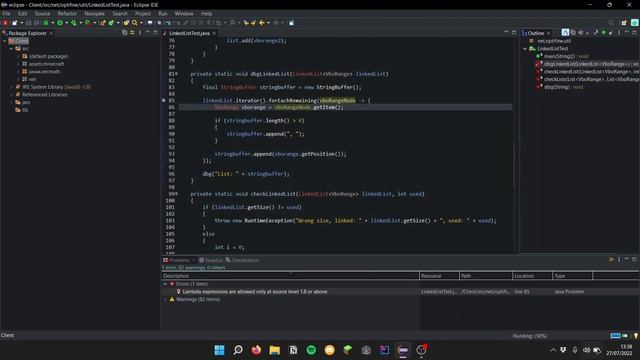
Task: Open the Refactor menu
Action: pyautogui.click(x=67, y=13)
